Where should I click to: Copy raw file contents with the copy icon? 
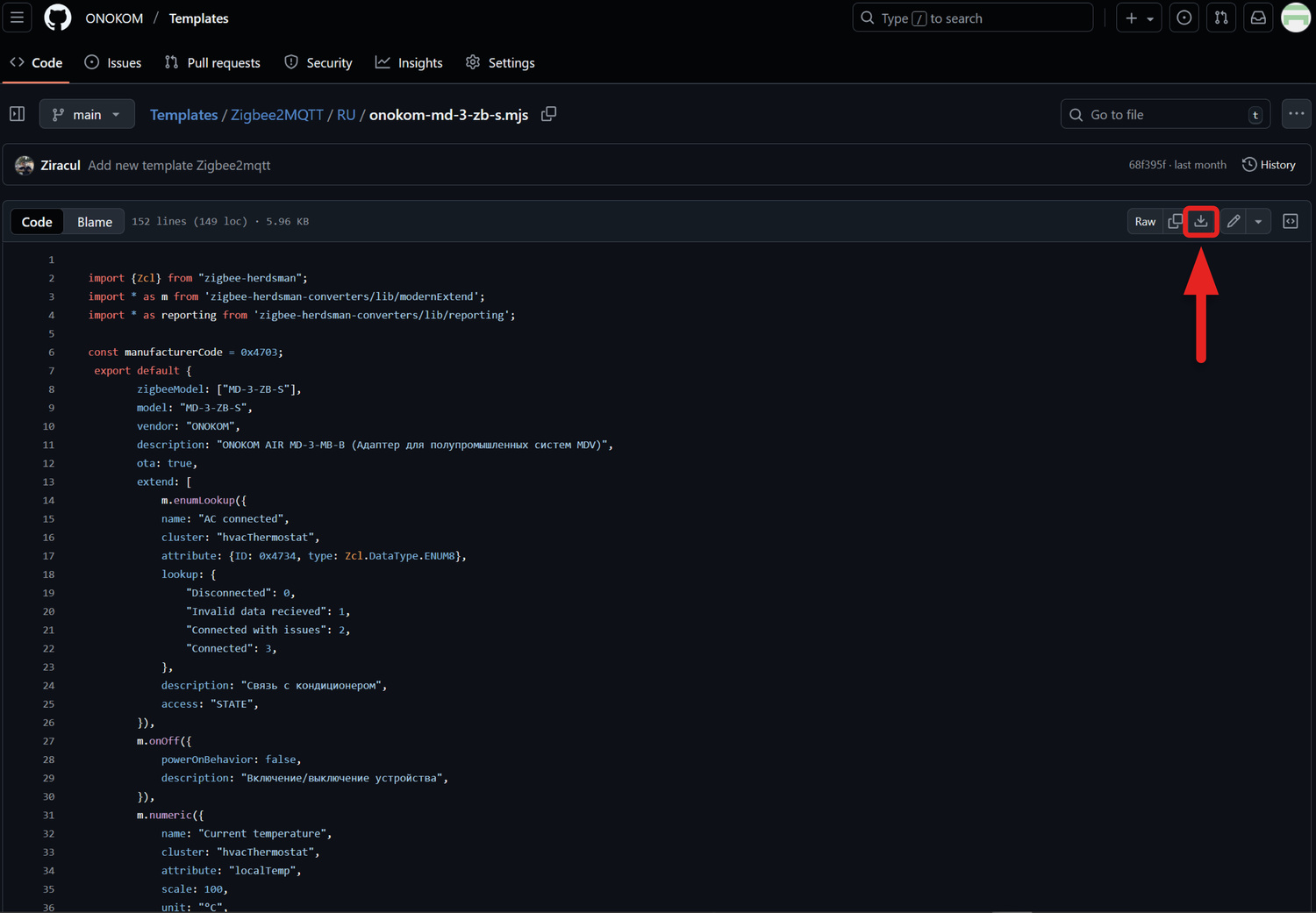(x=1175, y=221)
